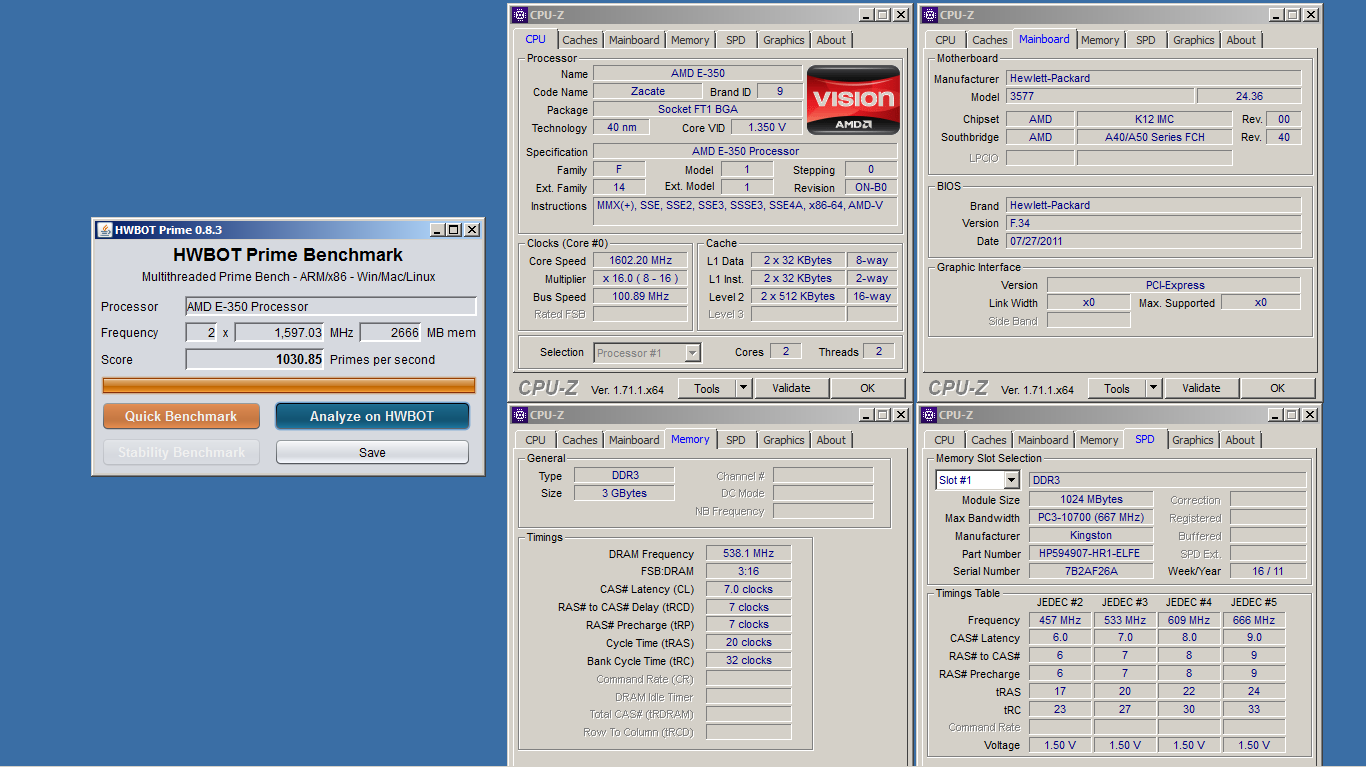Open Mainboard tab in the CPU window

(x=634, y=40)
